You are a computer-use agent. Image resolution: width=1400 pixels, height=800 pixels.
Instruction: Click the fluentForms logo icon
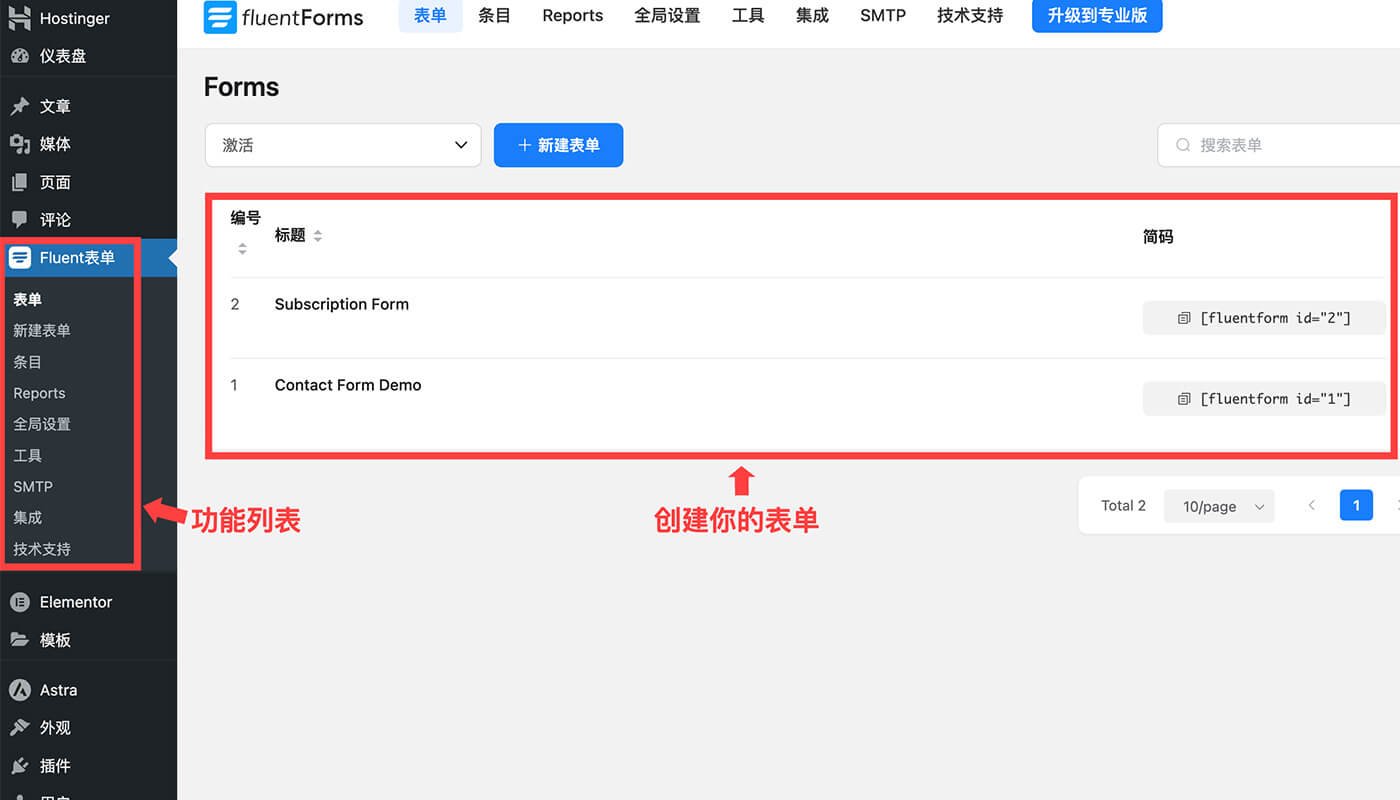point(220,17)
